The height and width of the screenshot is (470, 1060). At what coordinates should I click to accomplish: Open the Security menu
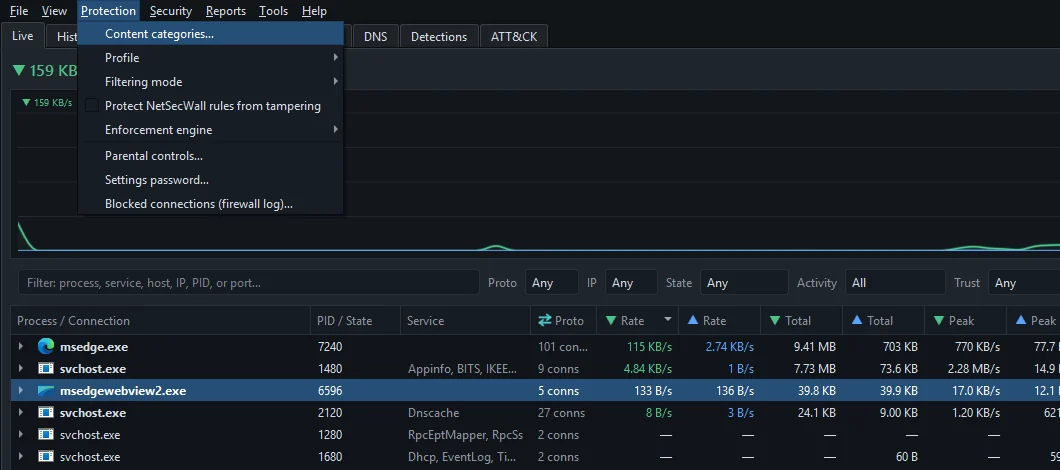171,11
